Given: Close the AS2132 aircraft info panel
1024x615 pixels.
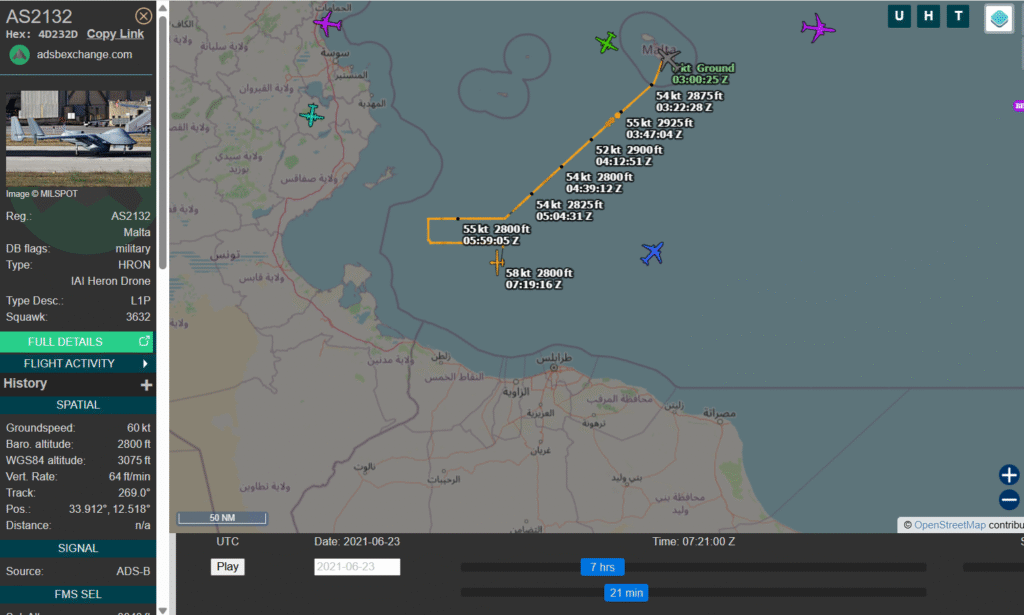Looking at the screenshot, I should coord(144,16).
